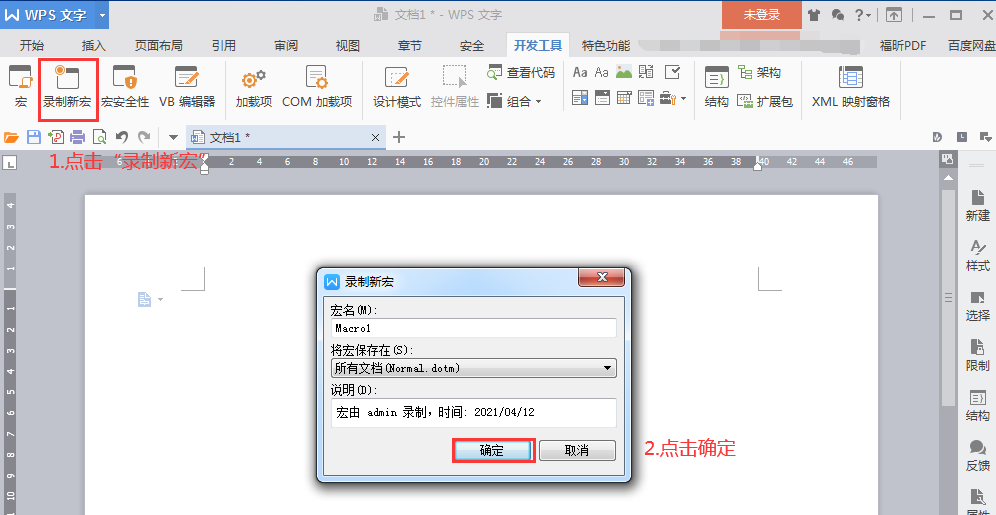Click inside the 宏名 Macro1 field
The height and width of the screenshot is (515, 996).
point(474,328)
